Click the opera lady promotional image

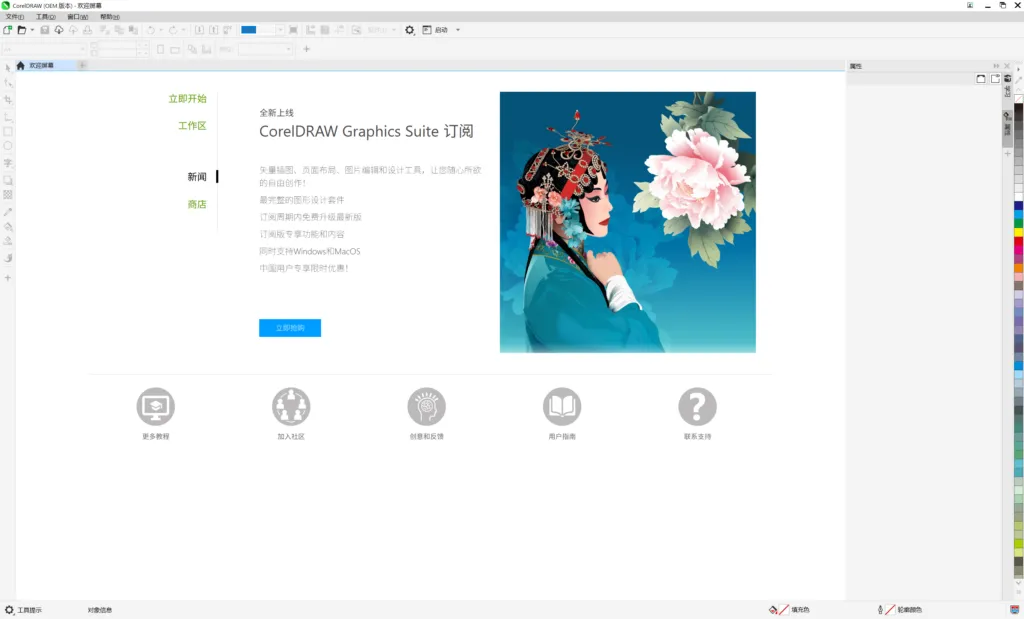(x=628, y=222)
